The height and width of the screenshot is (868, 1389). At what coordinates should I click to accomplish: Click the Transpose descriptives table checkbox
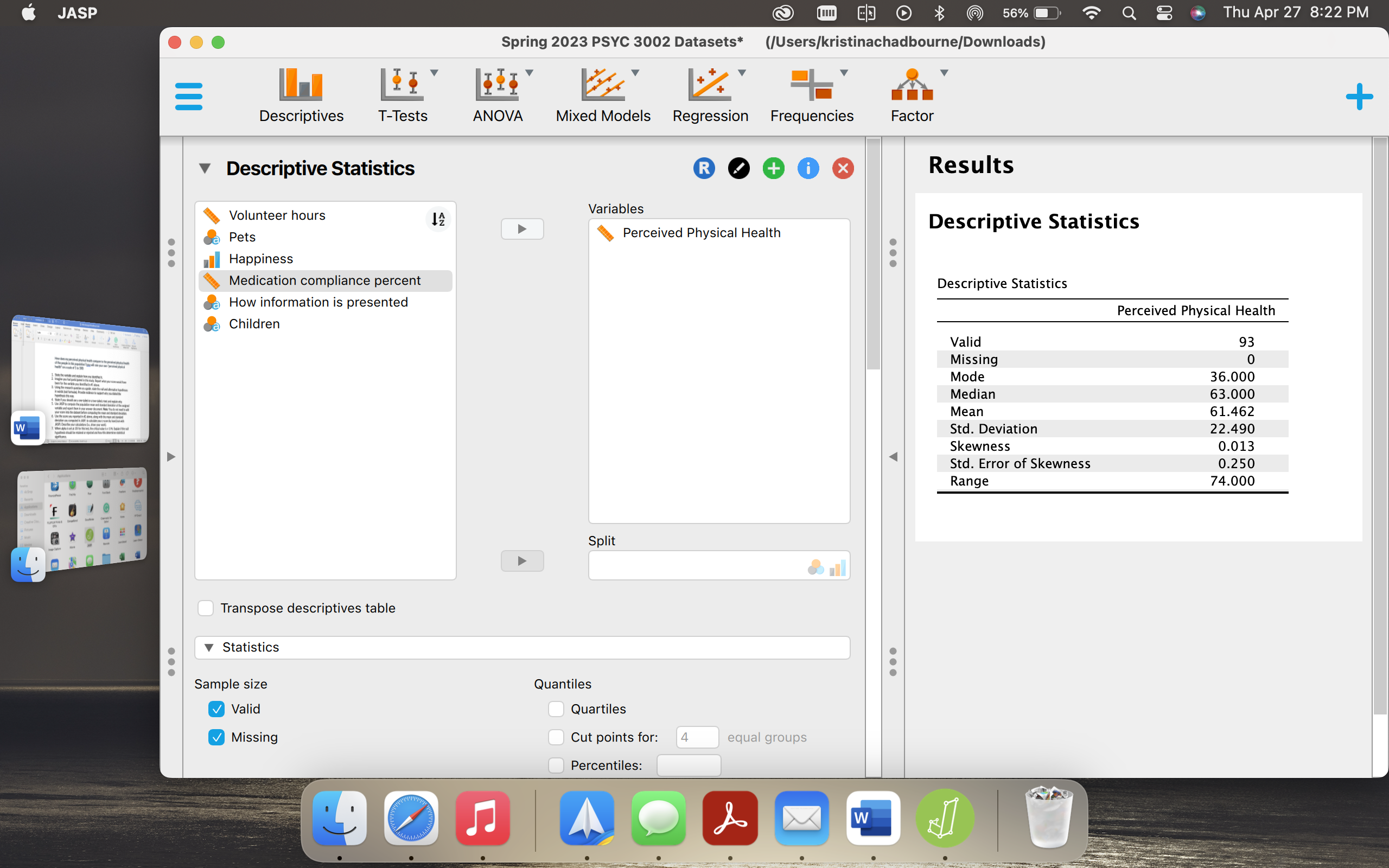(206, 608)
